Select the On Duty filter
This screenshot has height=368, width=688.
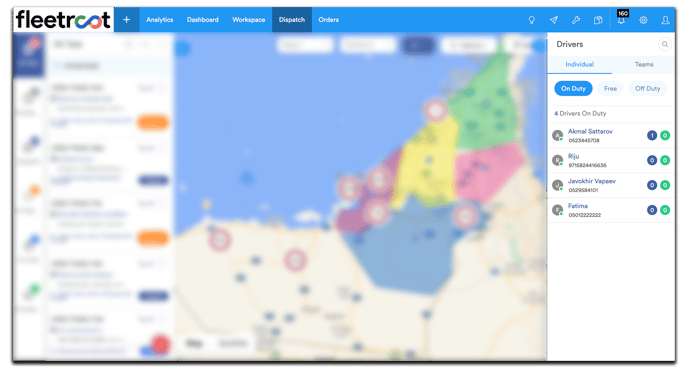pyautogui.click(x=573, y=89)
